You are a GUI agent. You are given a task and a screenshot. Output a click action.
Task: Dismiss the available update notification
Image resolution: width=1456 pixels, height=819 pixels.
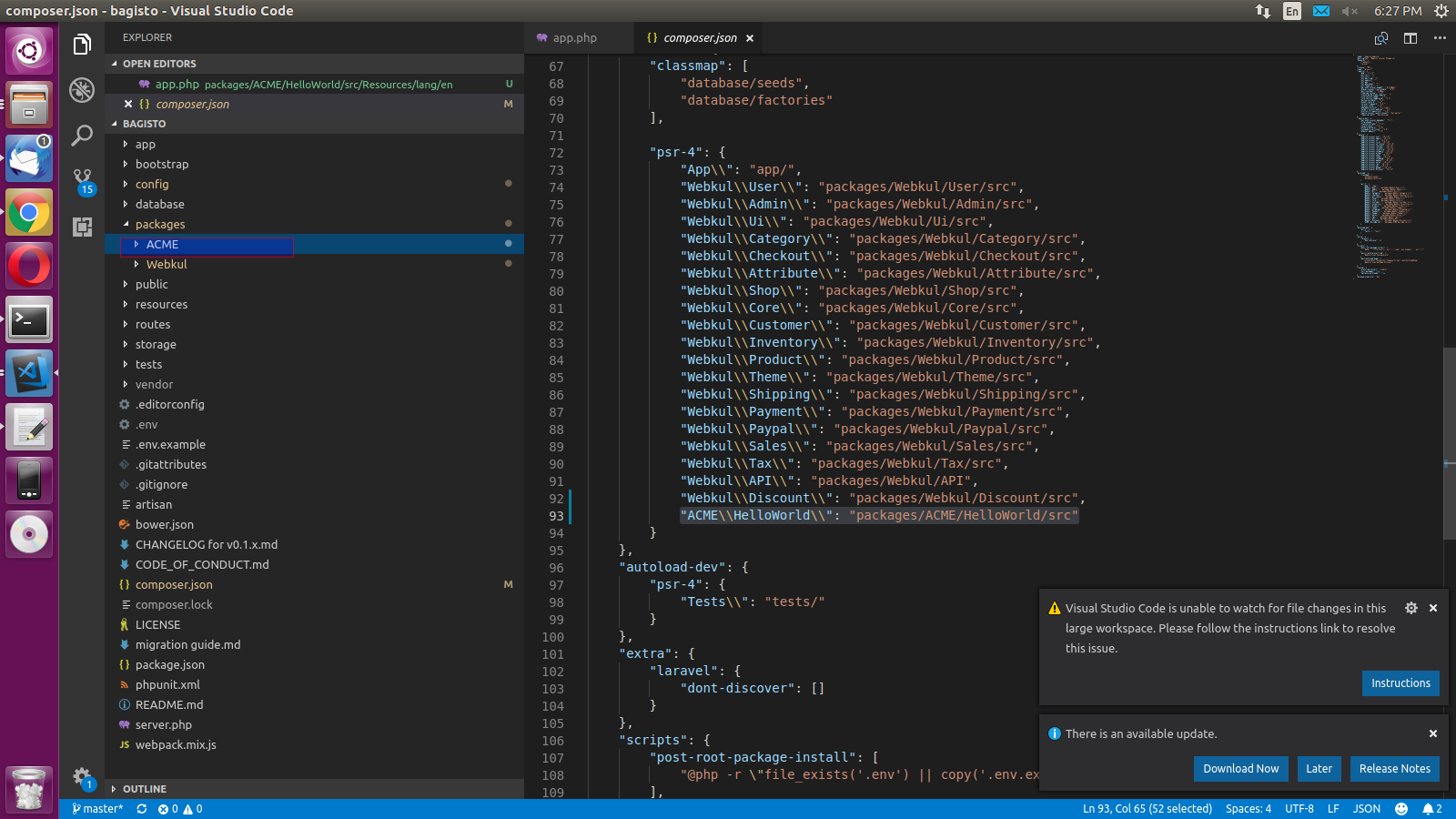click(1433, 733)
